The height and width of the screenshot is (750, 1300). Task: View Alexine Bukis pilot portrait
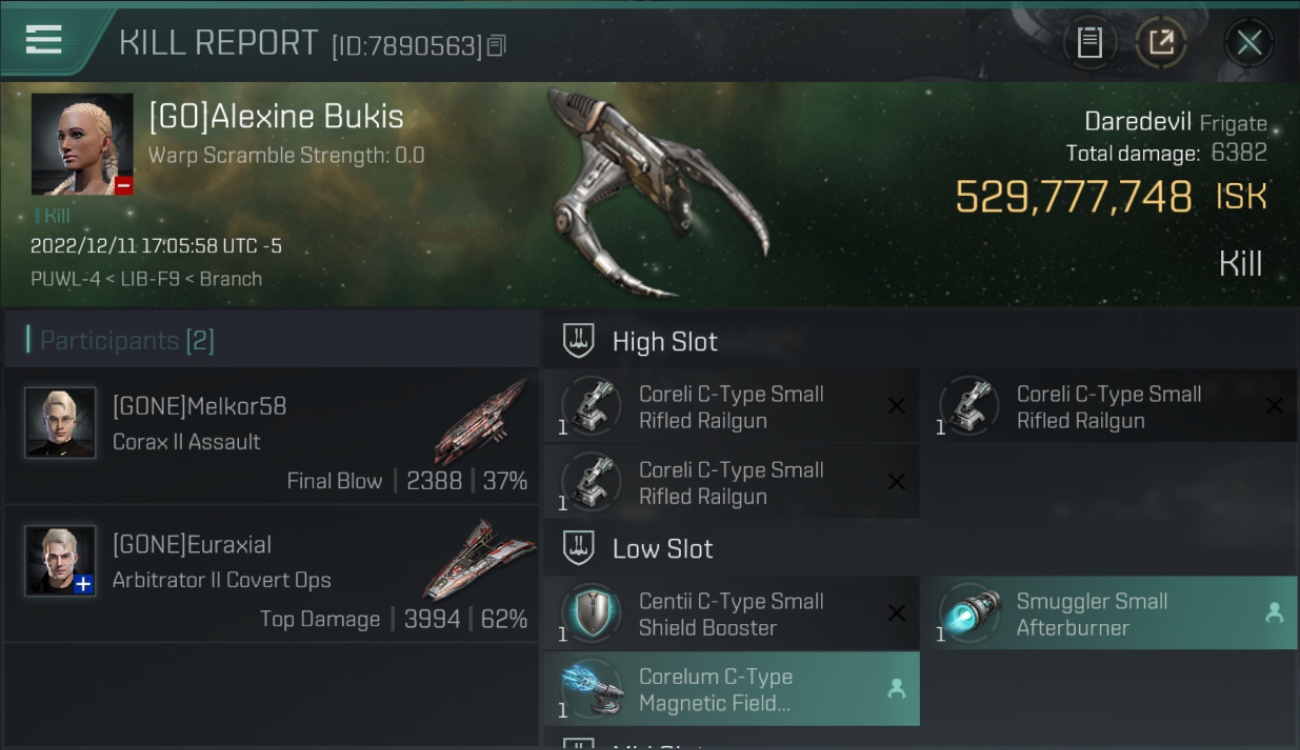[x=82, y=145]
